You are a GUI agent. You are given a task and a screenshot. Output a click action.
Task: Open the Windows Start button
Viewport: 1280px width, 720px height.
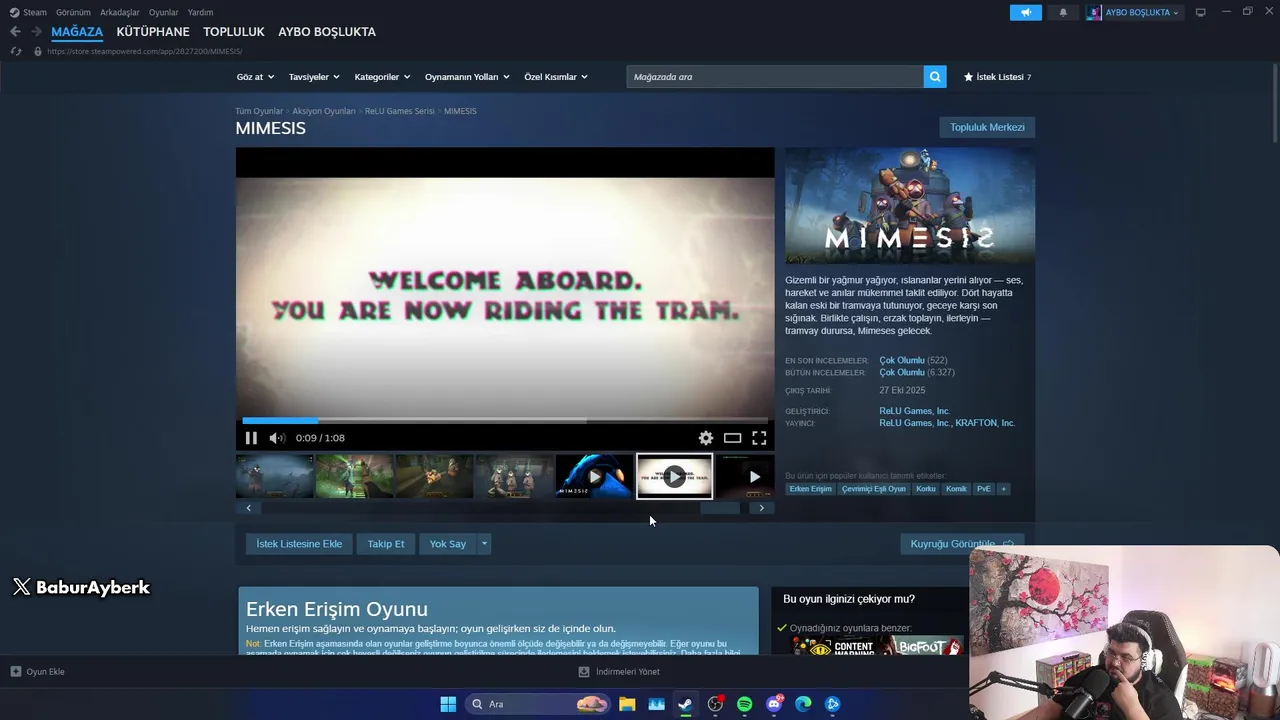point(448,704)
